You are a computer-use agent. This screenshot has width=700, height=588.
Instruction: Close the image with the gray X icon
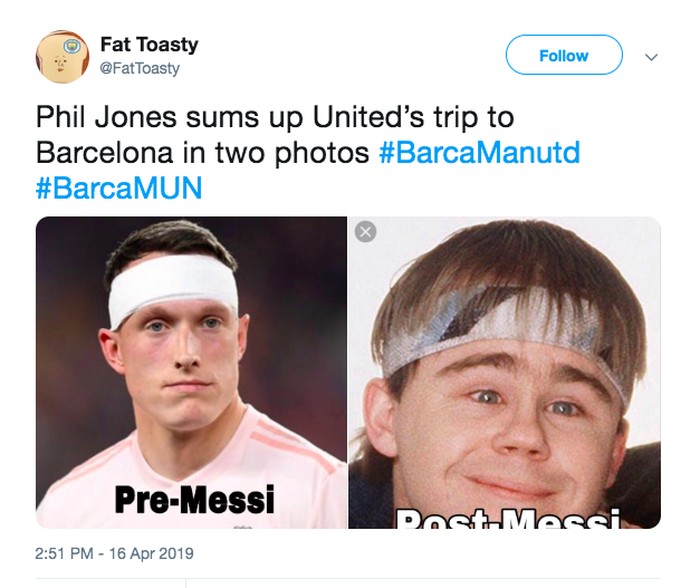pyautogui.click(x=366, y=232)
